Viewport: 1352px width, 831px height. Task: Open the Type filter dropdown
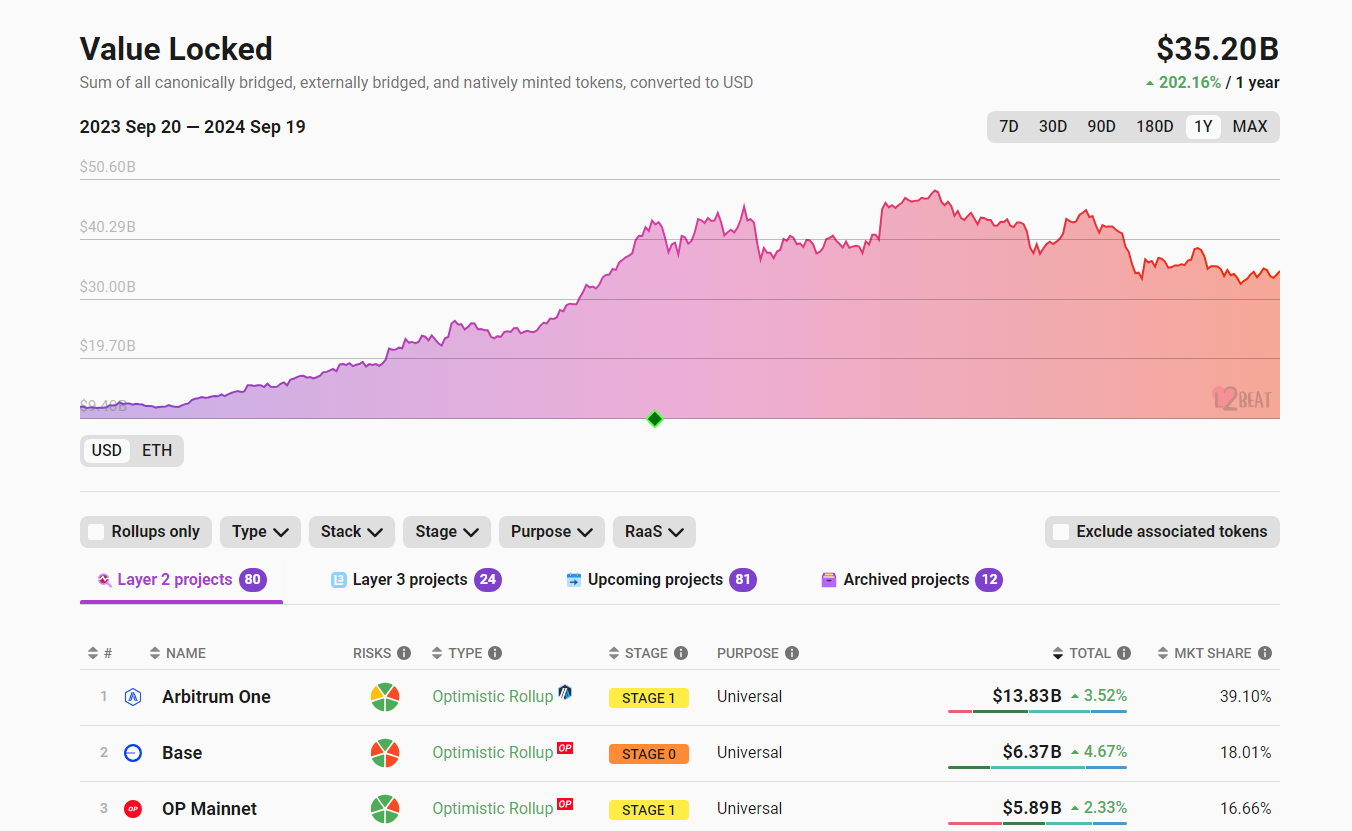[x=260, y=532]
